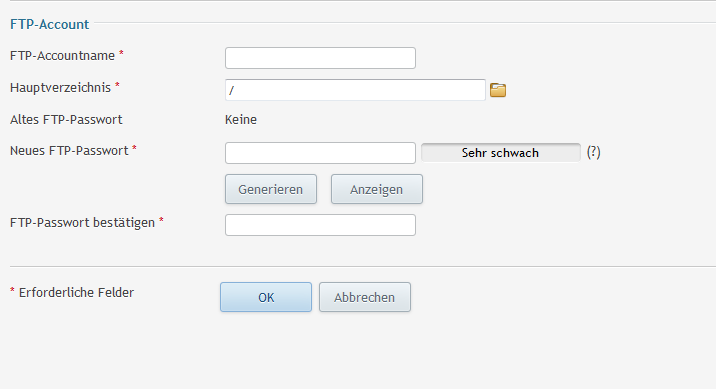Image resolution: width=716 pixels, height=389 pixels.
Task: Click the Altes FTP-Passwort label
Action: (x=66, y=120)
